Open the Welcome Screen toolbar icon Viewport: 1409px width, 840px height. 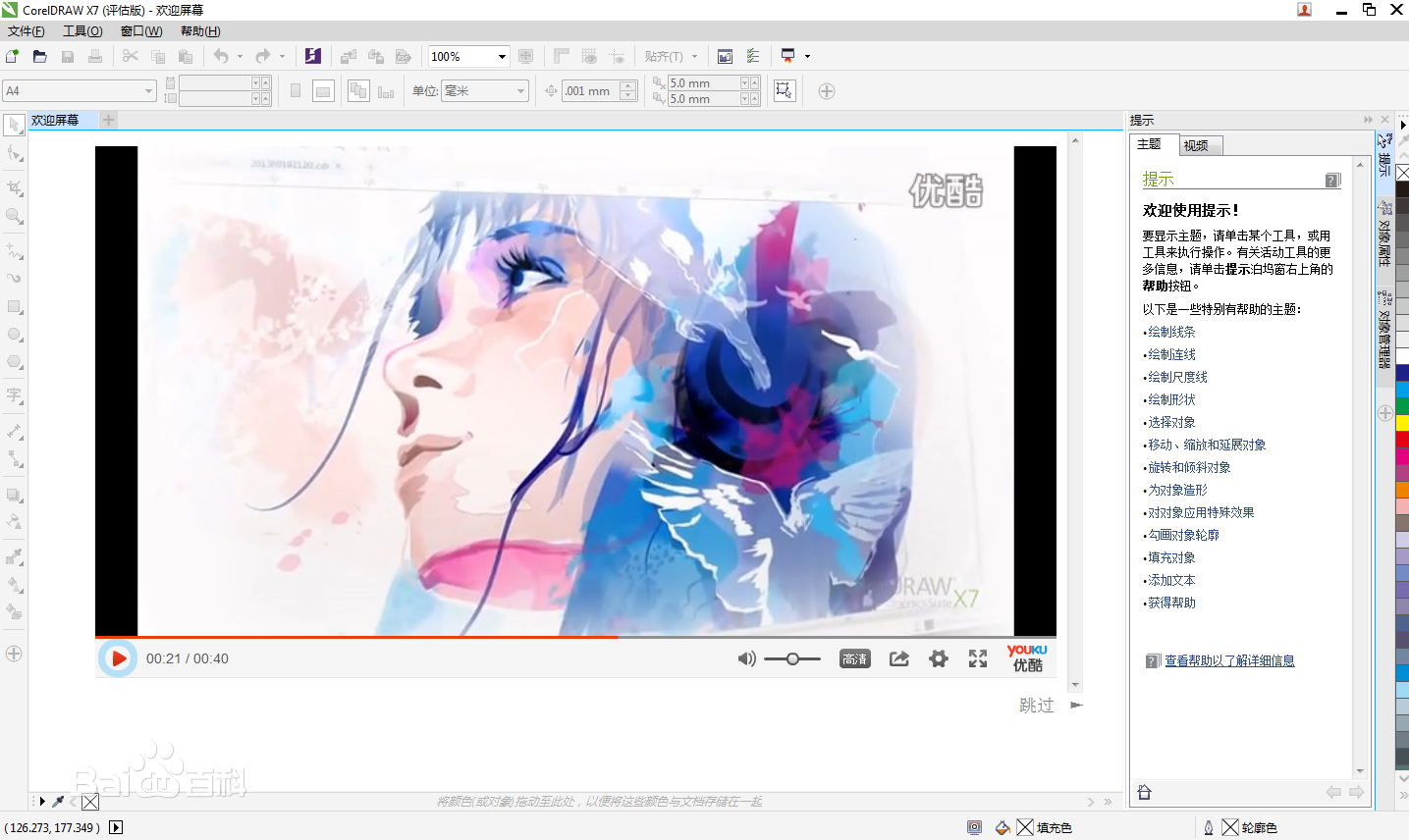[x=725, y=57]
